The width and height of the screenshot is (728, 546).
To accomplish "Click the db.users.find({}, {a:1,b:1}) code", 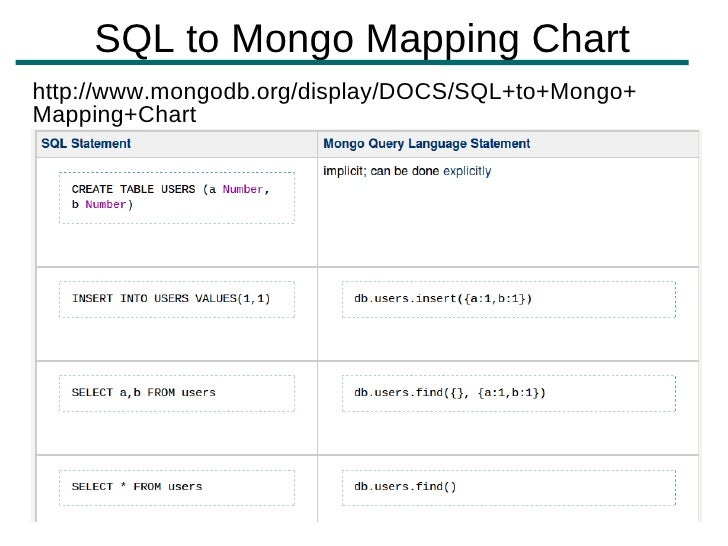I will pos(449,393).
